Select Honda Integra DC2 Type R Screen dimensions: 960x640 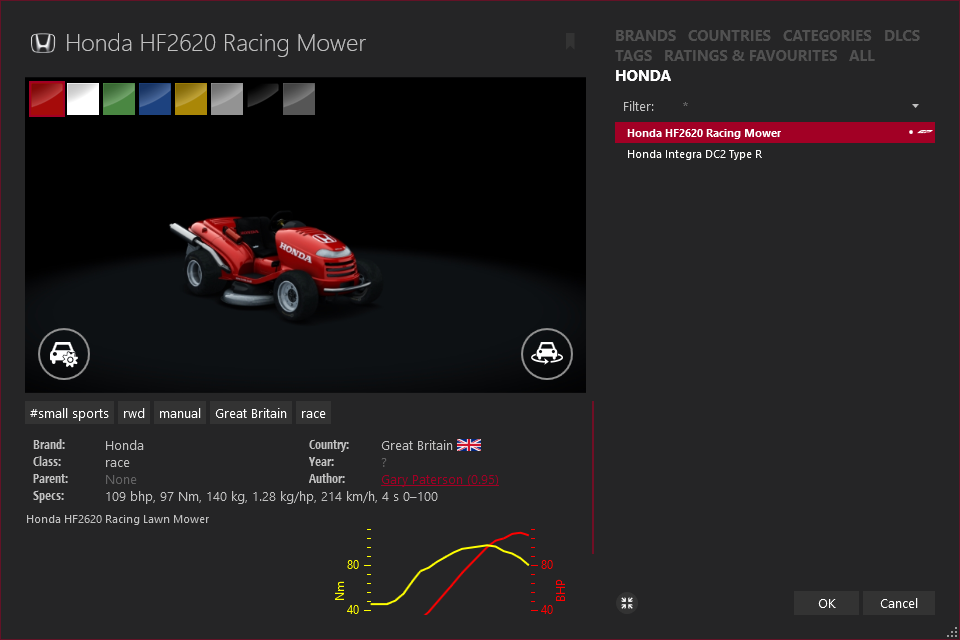pyautogui.click(x=774, y=154)
